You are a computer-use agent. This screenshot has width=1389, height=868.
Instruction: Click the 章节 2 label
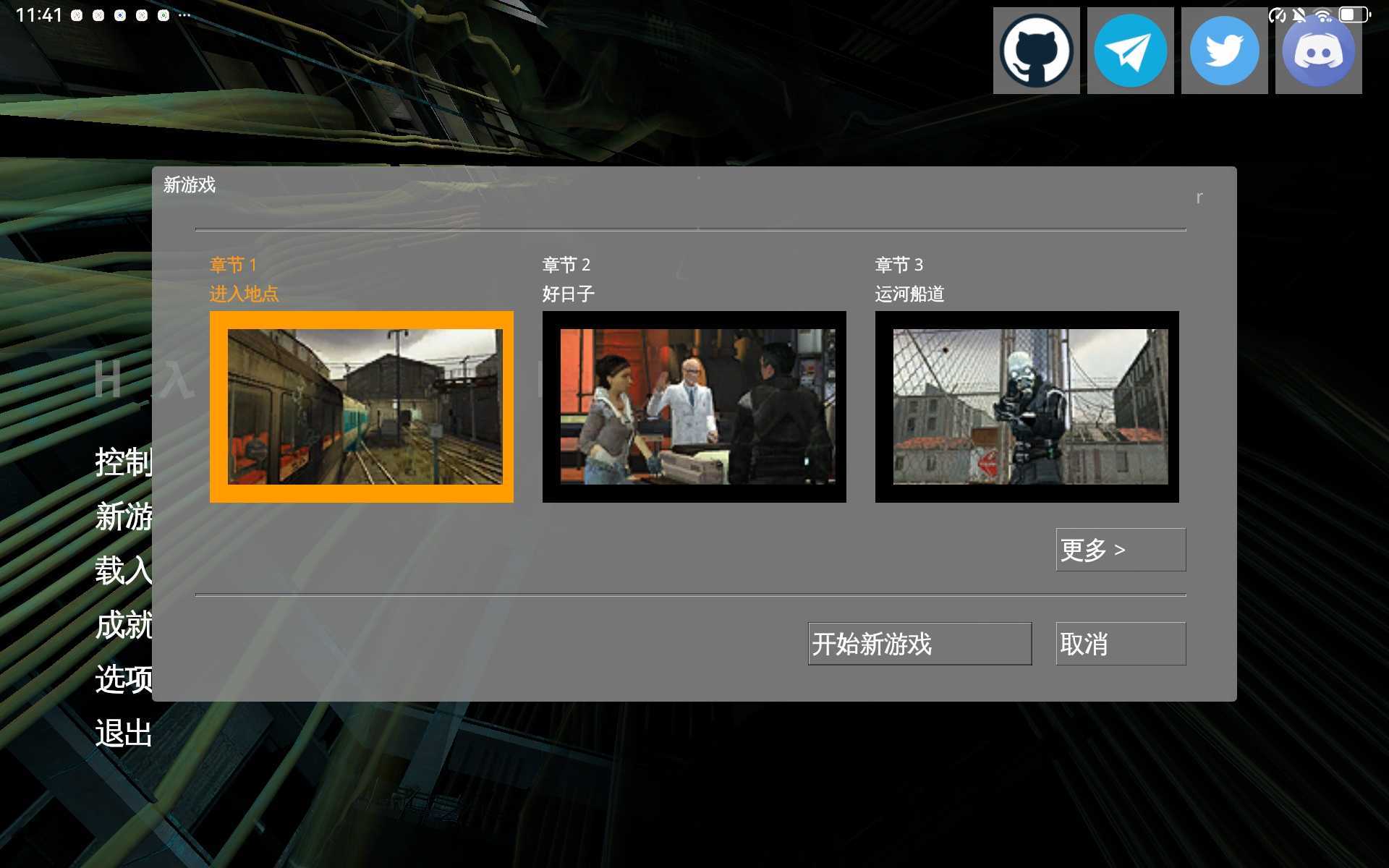[x=566, y=265]
